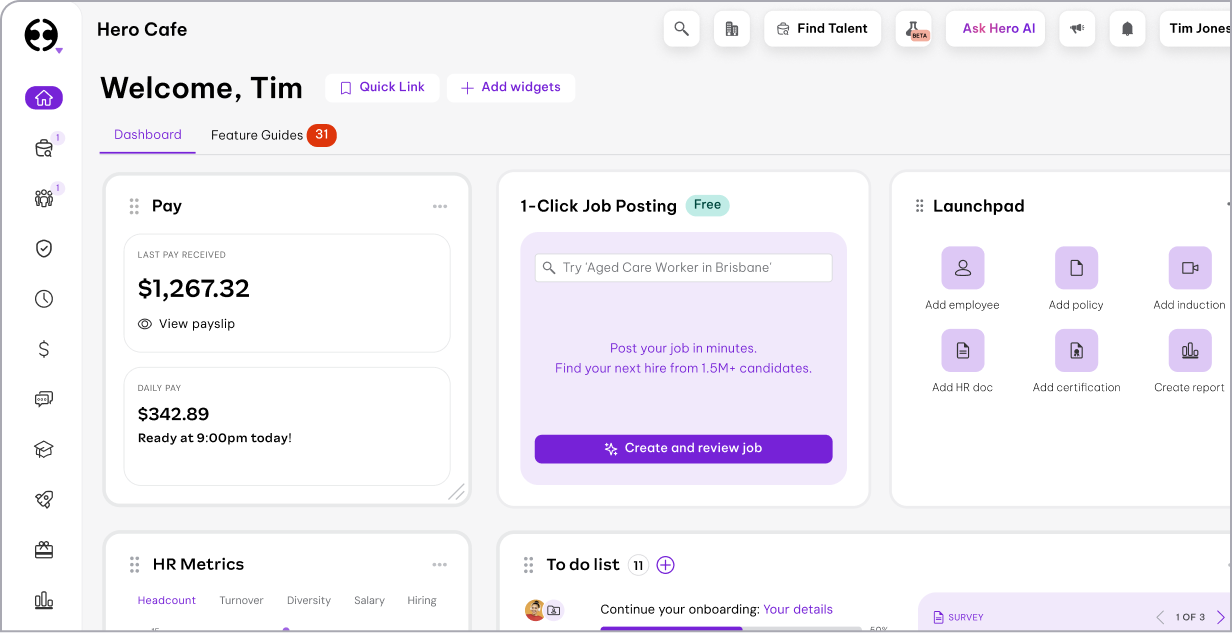Image resolution: width=1232 pixels, height=633 pixels.
Task: Switch to the Feature Guides tab
Action: click(x=257, y=135)
